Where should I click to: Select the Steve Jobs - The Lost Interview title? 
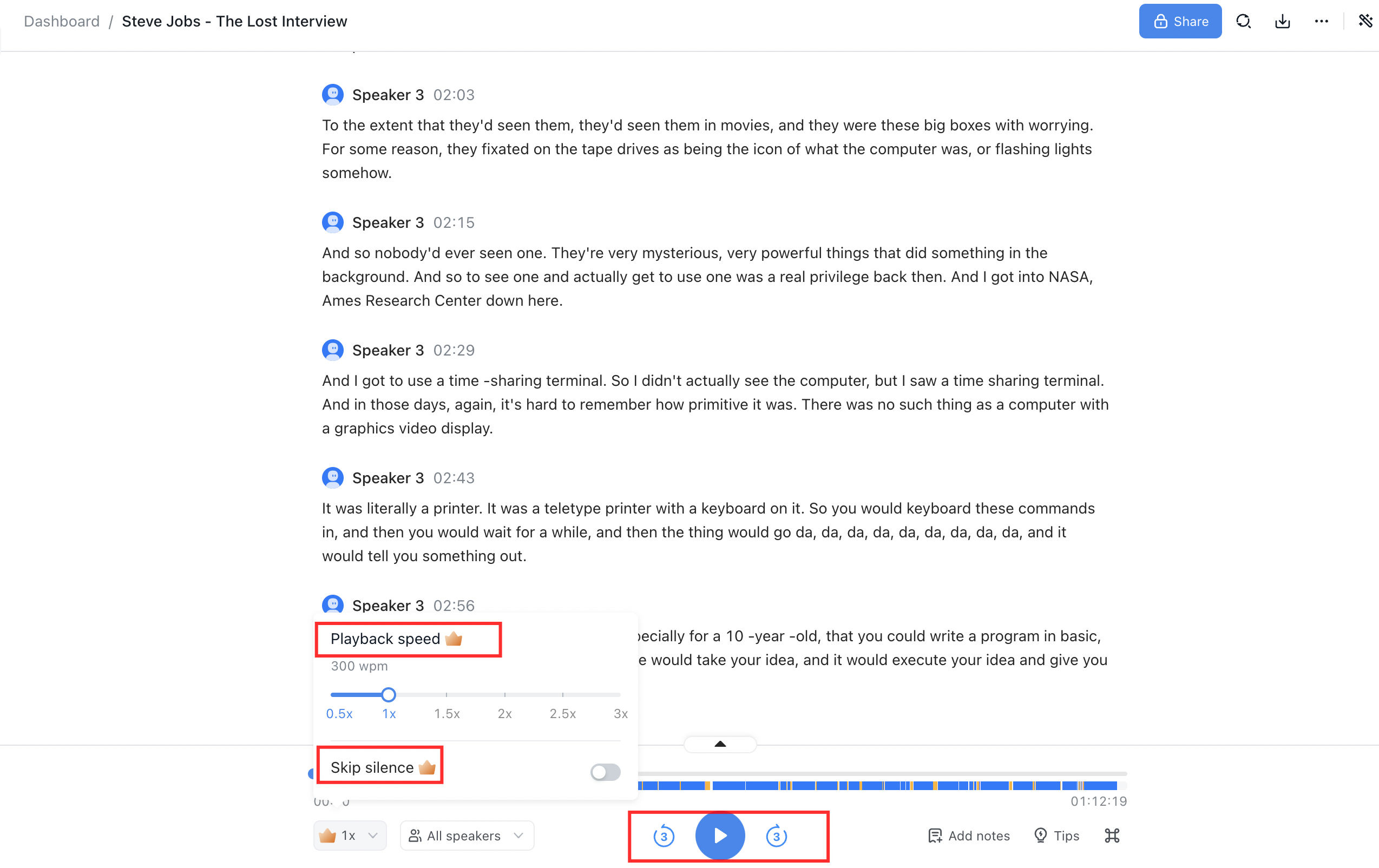pos(234,21)
